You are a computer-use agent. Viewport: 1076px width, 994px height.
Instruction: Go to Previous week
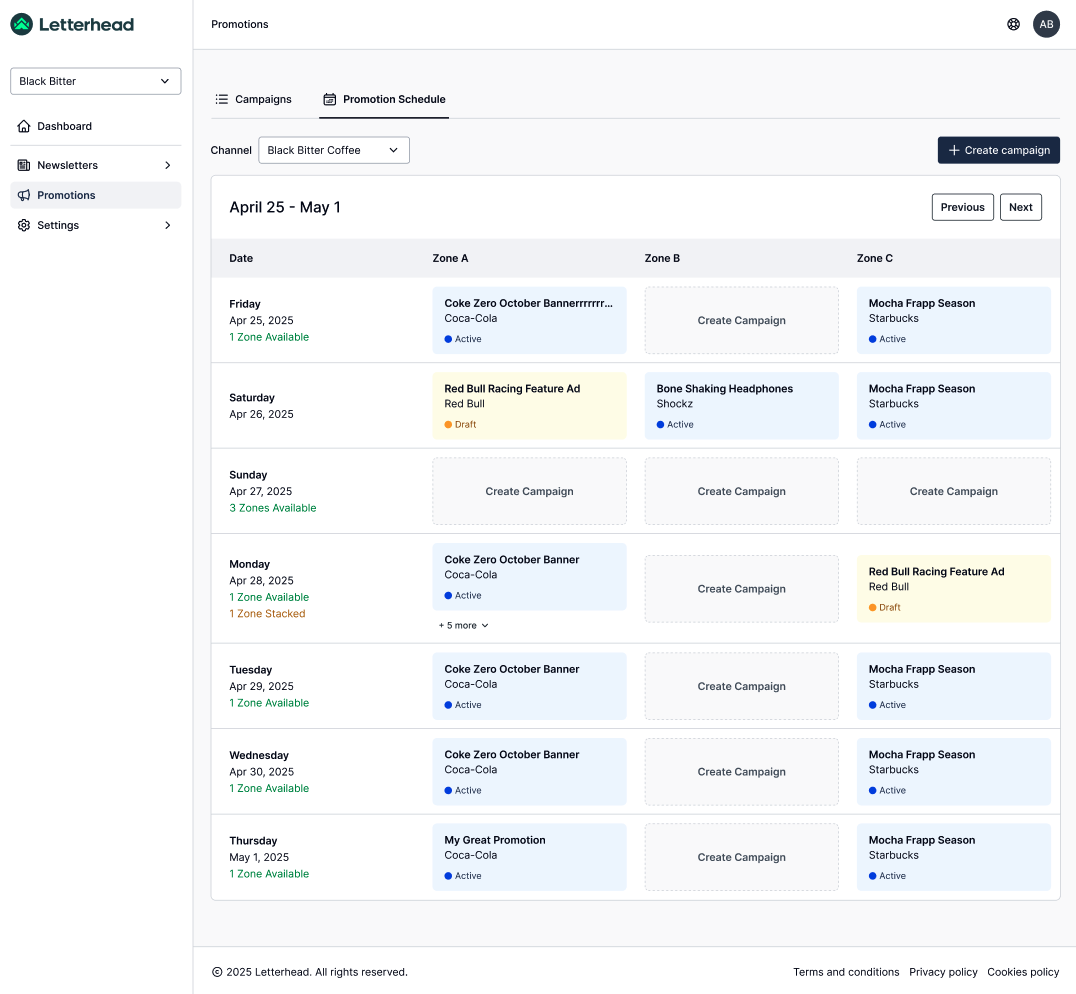(x=962, y=207)
